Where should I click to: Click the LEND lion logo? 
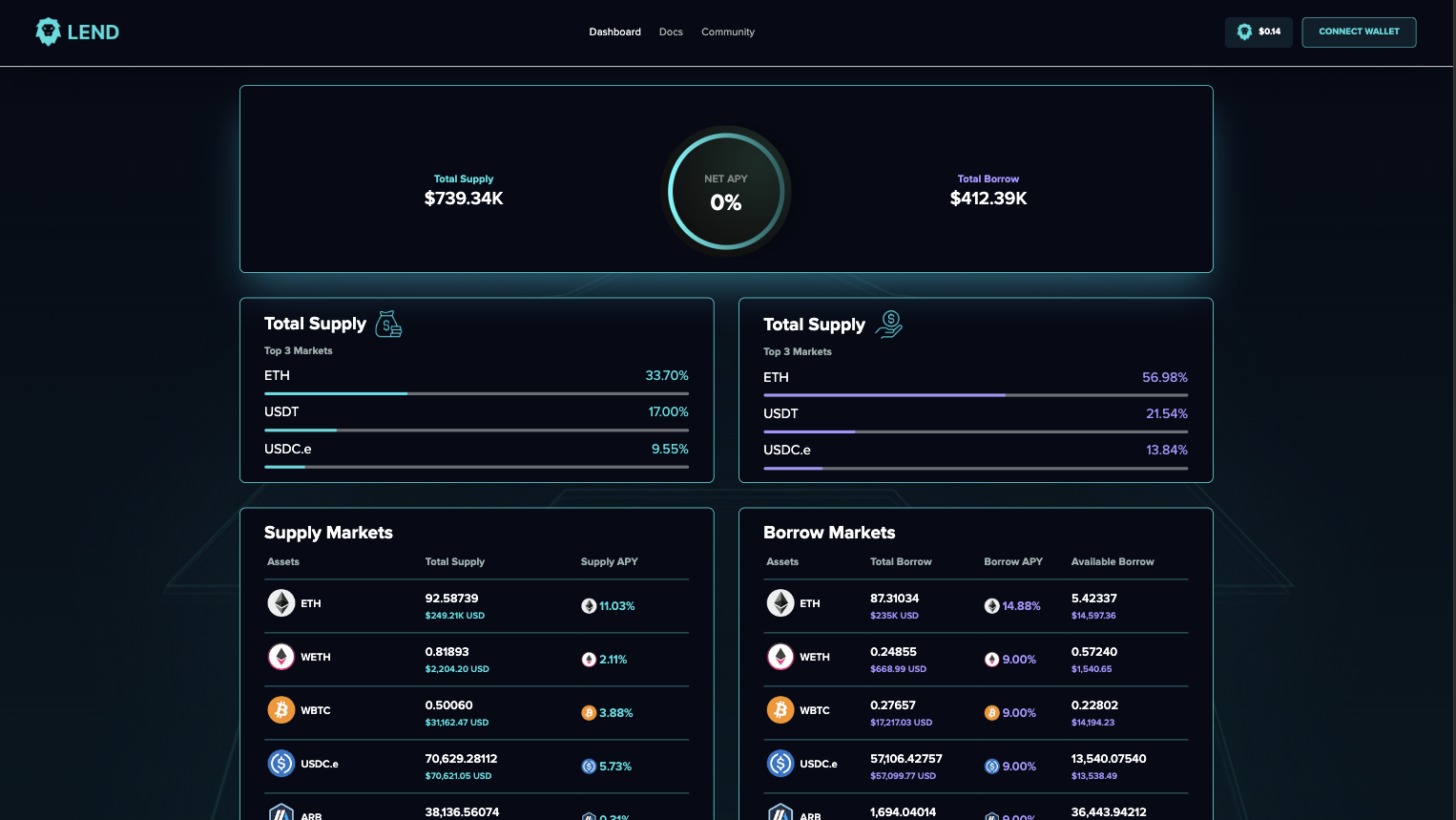tap(77, 32)
